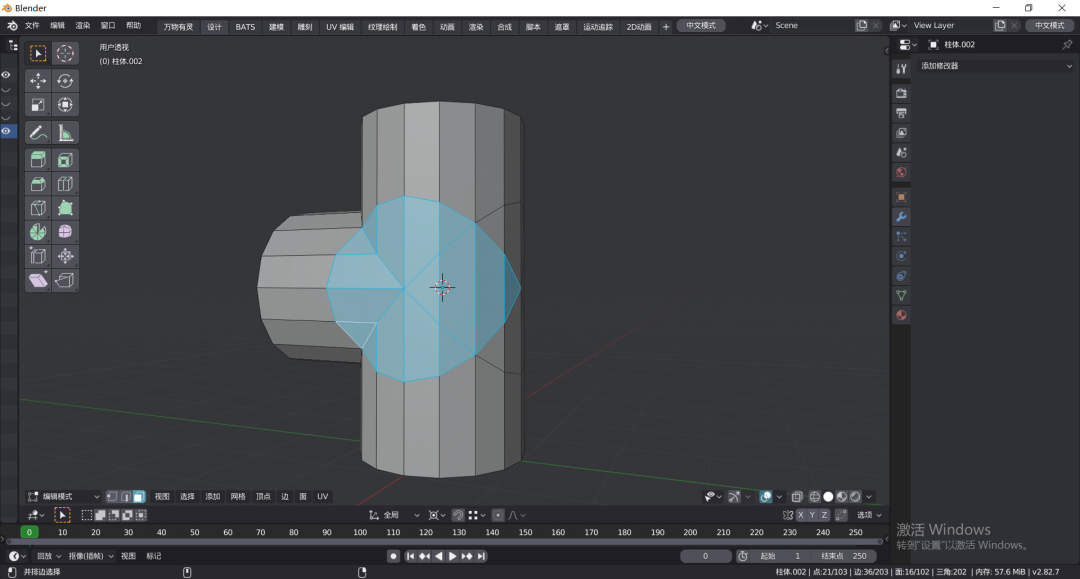Expand the 添加修改器 dropdown
Image resolution: width=1080 pixels, height=579 pixels.
coord(995,66)
